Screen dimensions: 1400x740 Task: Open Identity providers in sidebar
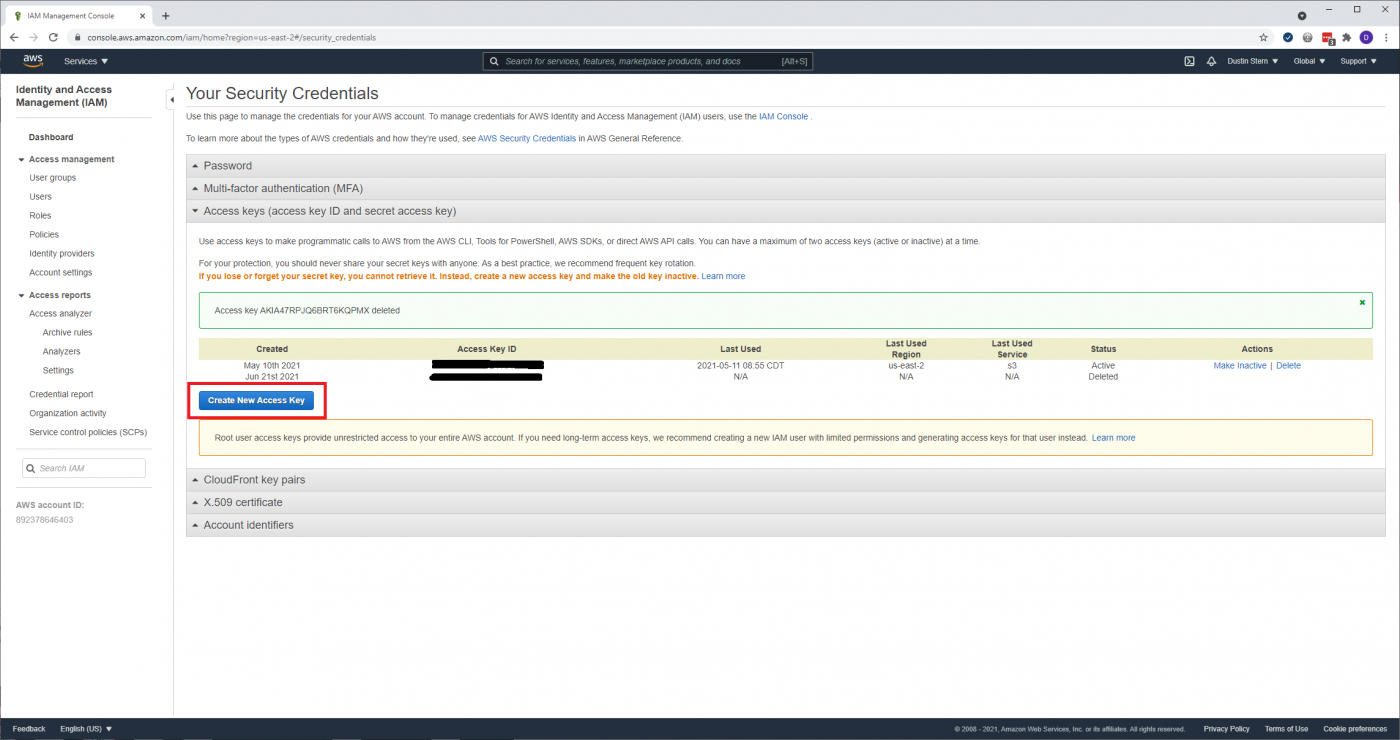point(62,254)
